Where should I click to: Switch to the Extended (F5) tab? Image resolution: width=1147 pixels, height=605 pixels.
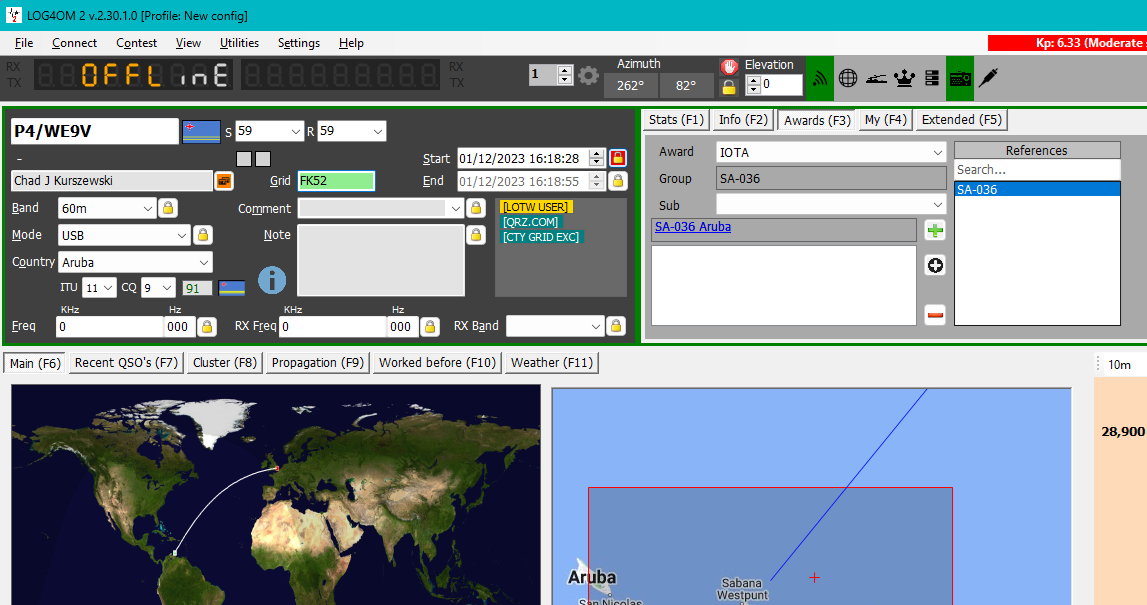tap(961, 120)
